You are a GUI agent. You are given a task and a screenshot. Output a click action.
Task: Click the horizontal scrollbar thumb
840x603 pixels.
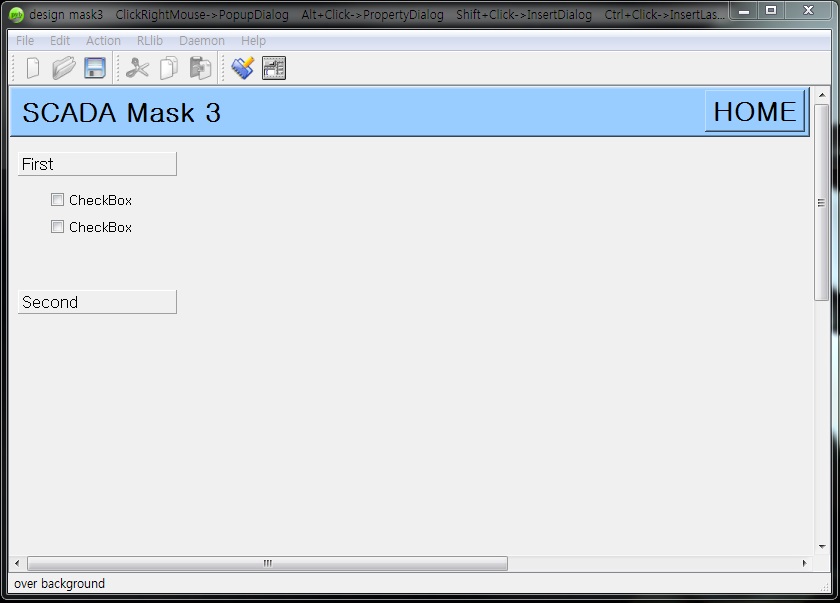click(267, 563)
